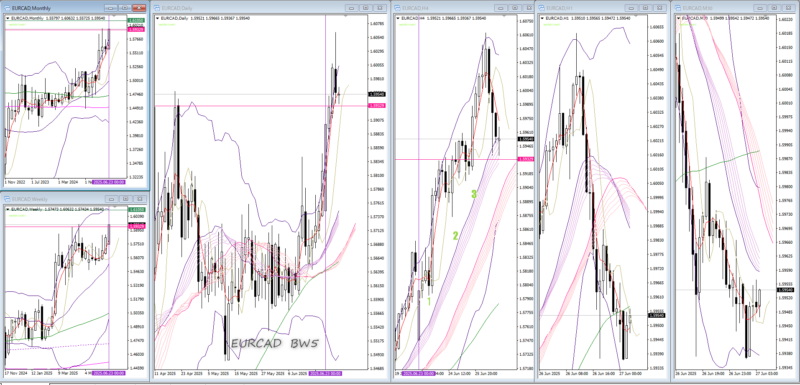The image size is (800, 385).
Task: Open system menu icon of EURCAD,H1 window
Action: tap(541, 8)
